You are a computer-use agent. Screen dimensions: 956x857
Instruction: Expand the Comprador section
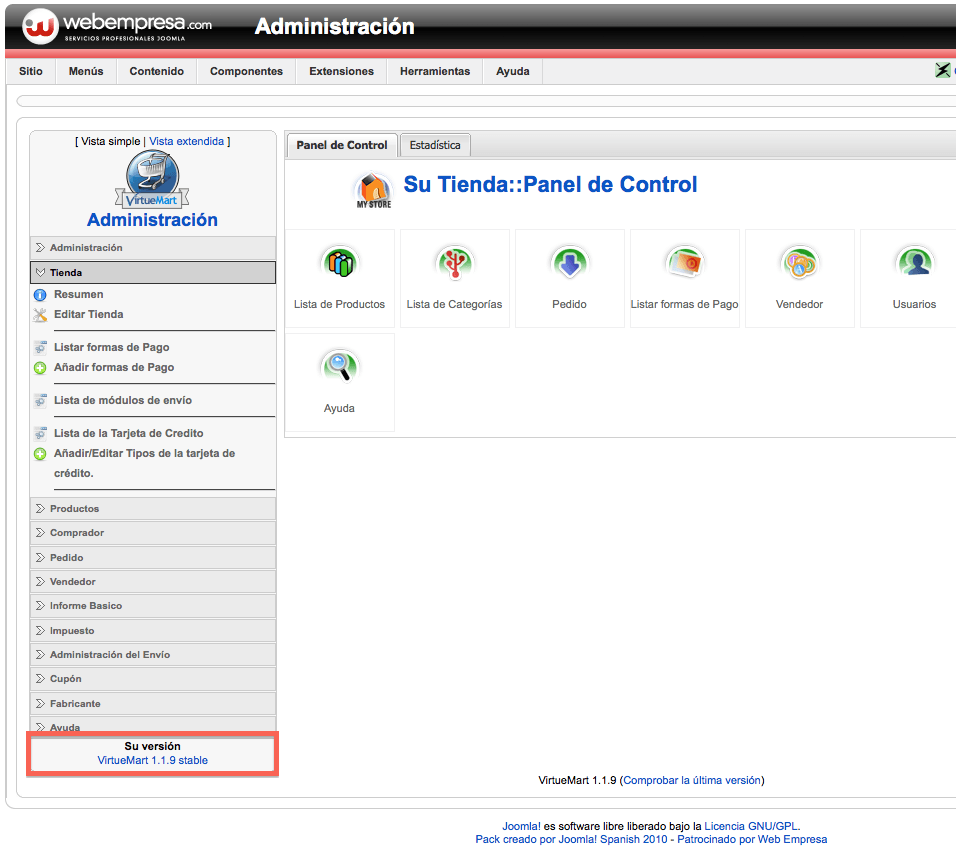[152, 533]
